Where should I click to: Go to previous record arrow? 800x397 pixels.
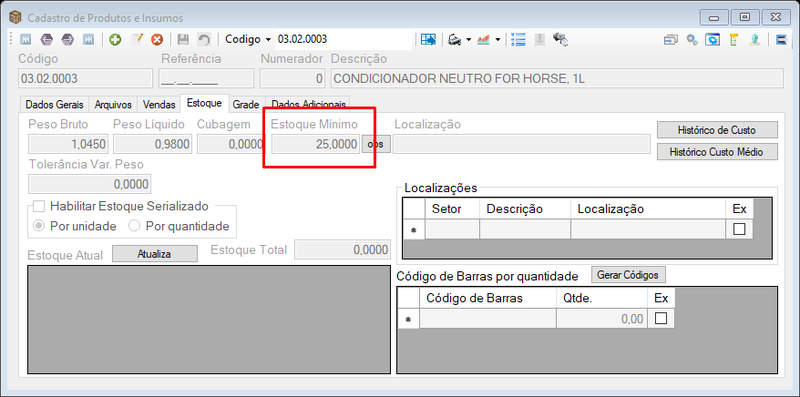46,39
